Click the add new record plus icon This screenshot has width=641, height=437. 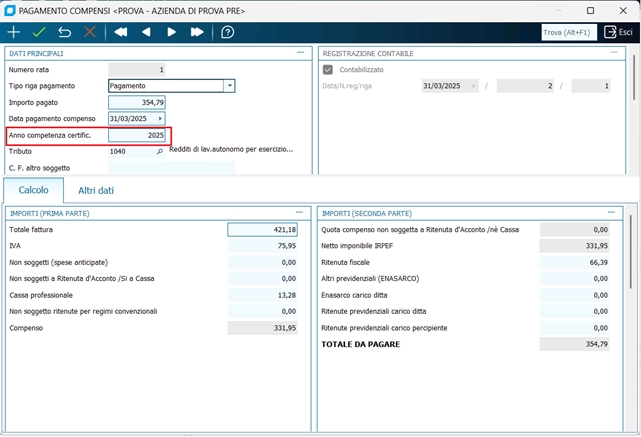14,32
